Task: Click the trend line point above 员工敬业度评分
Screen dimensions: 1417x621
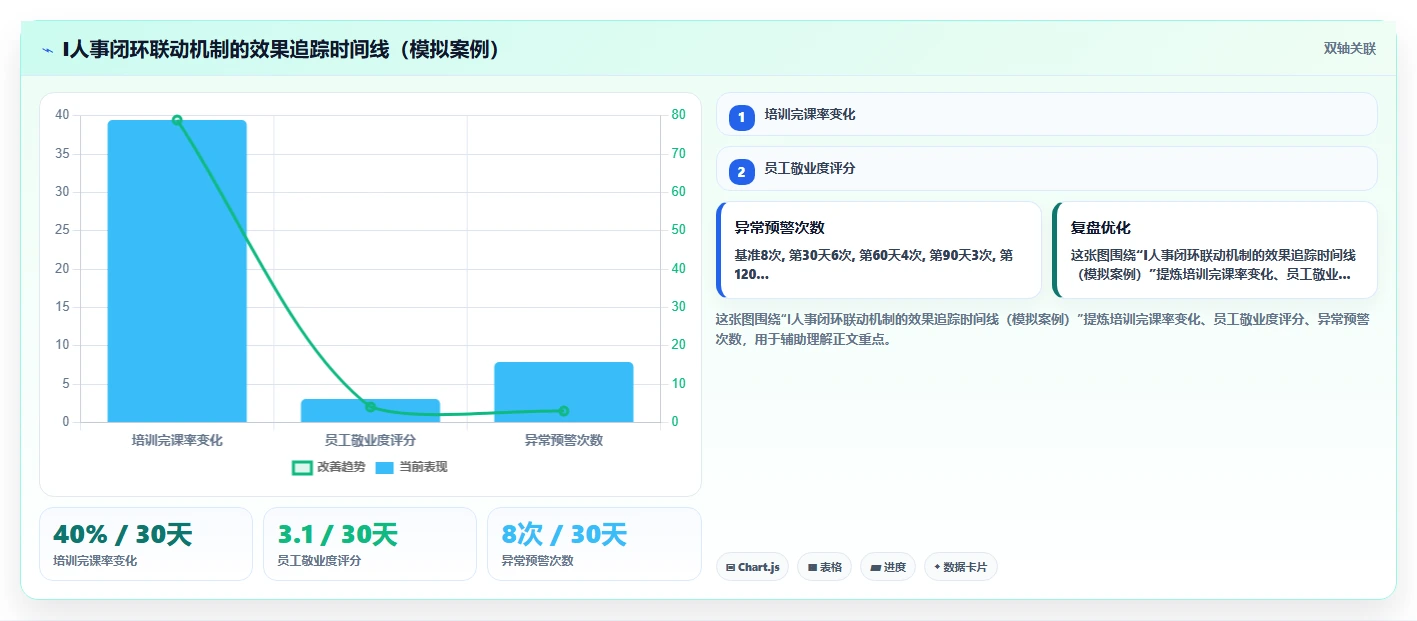Action: [x=370, y=407]
